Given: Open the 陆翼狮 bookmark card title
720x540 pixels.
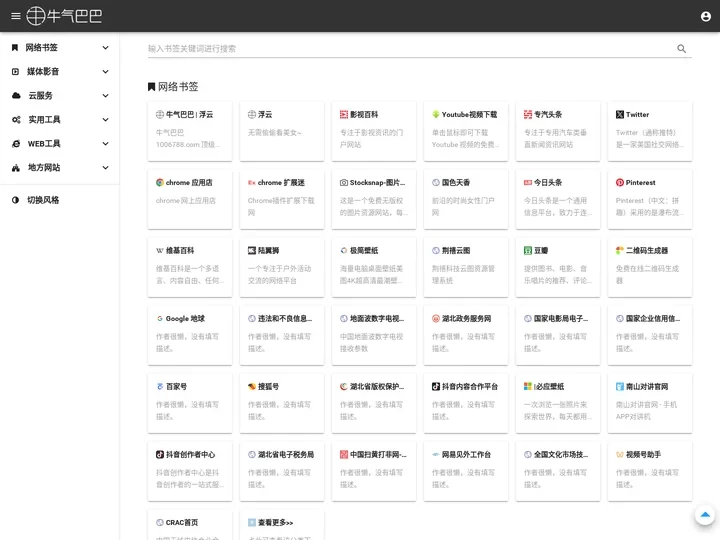Looking at the screenshot, I should coord(269,250).
